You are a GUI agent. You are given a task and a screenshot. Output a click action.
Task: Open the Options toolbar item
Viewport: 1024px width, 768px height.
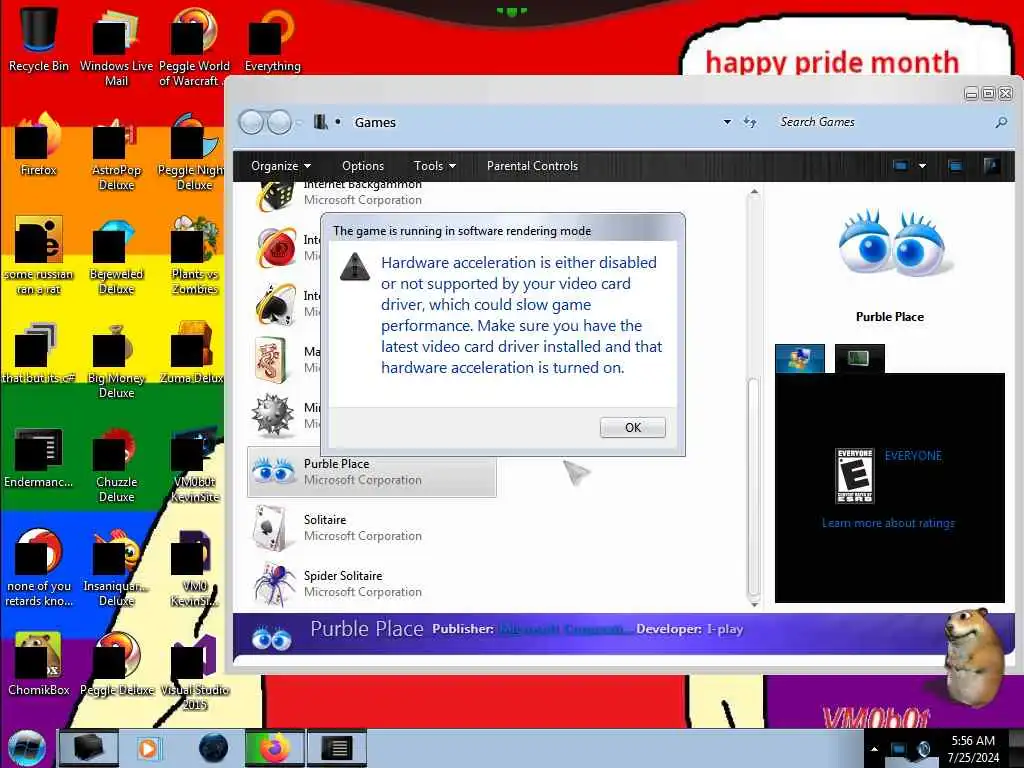point(362,166)
